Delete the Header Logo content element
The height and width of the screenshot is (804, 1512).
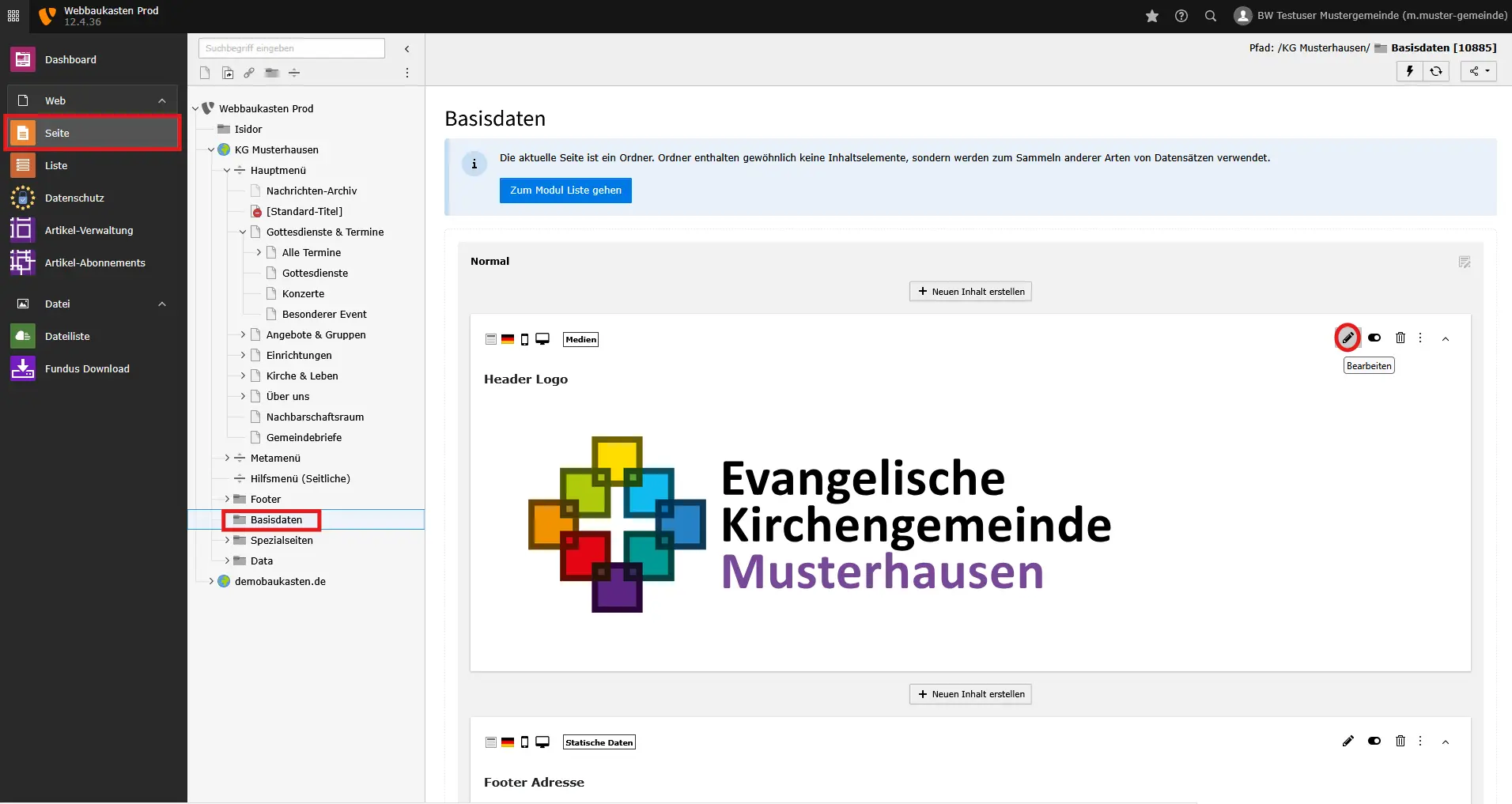coord(1400,338)
